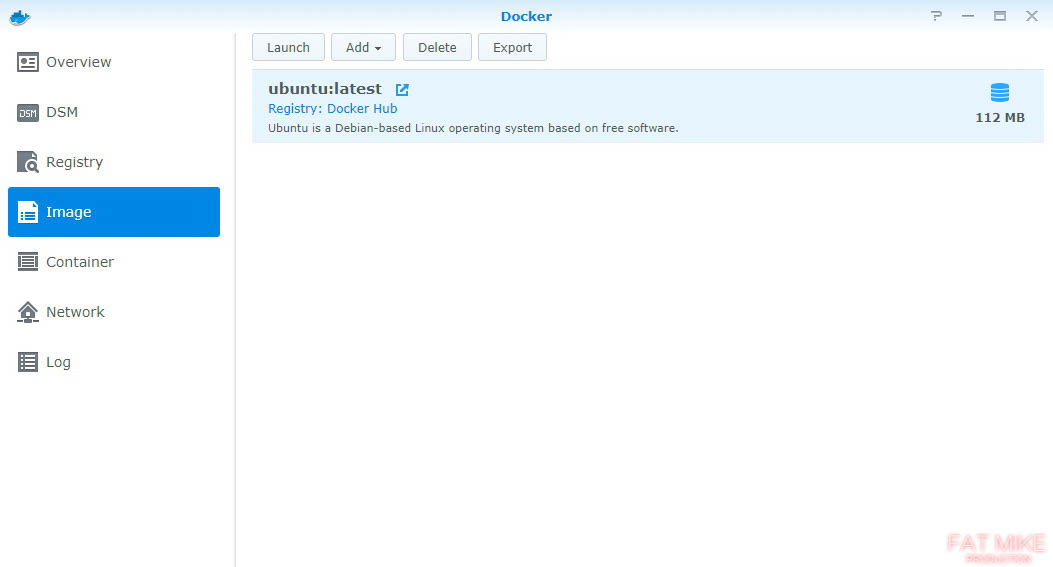Open the Add dropdown menu
The height and width of the screenshot is (567, 1053).
click(363, 48)
